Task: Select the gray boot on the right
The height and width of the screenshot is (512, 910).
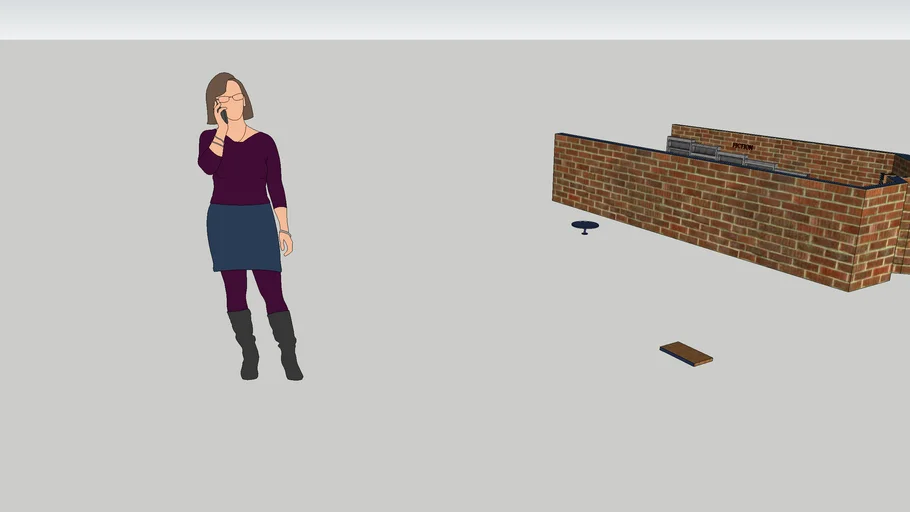Action: click(x=286, y=344)
